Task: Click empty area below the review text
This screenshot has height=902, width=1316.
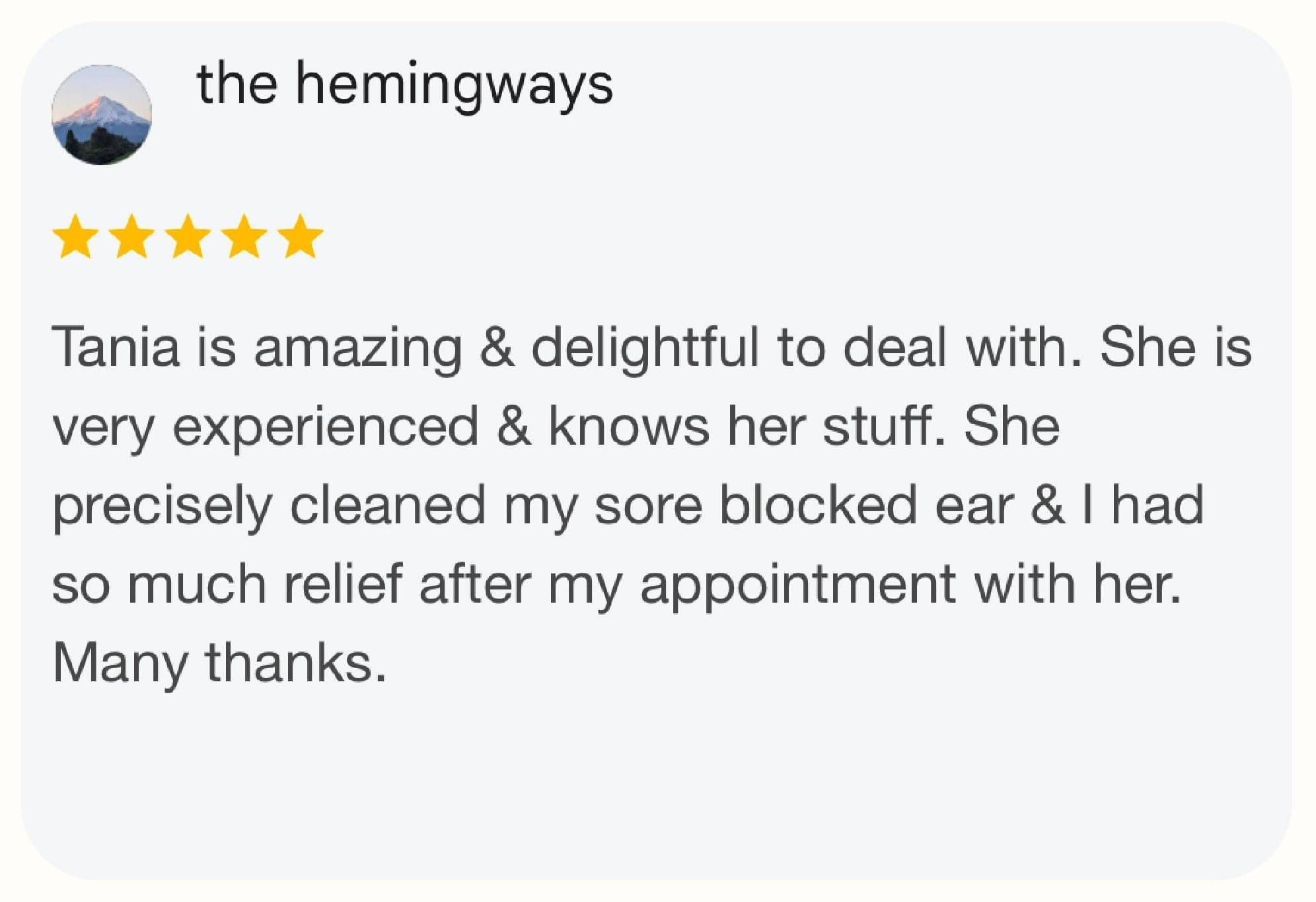Action: pyautogui.click(x=654, y=780)
